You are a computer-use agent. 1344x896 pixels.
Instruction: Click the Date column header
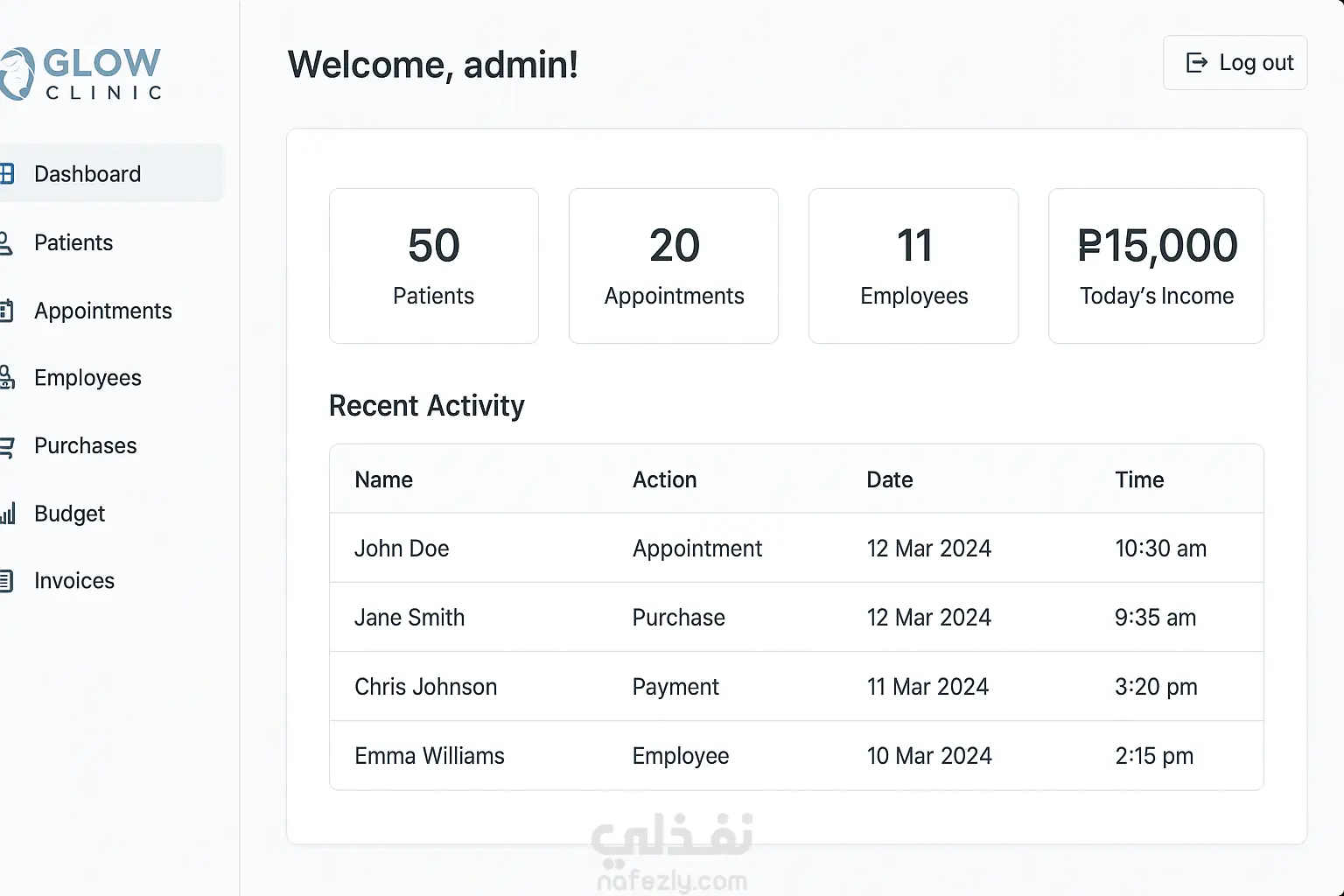tap(890, 479)
